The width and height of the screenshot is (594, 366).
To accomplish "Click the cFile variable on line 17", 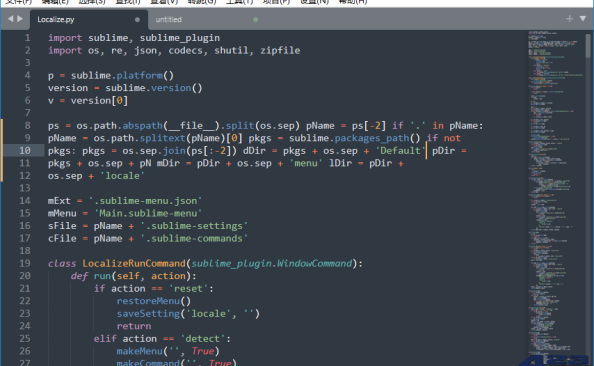I will click(62, 238).
